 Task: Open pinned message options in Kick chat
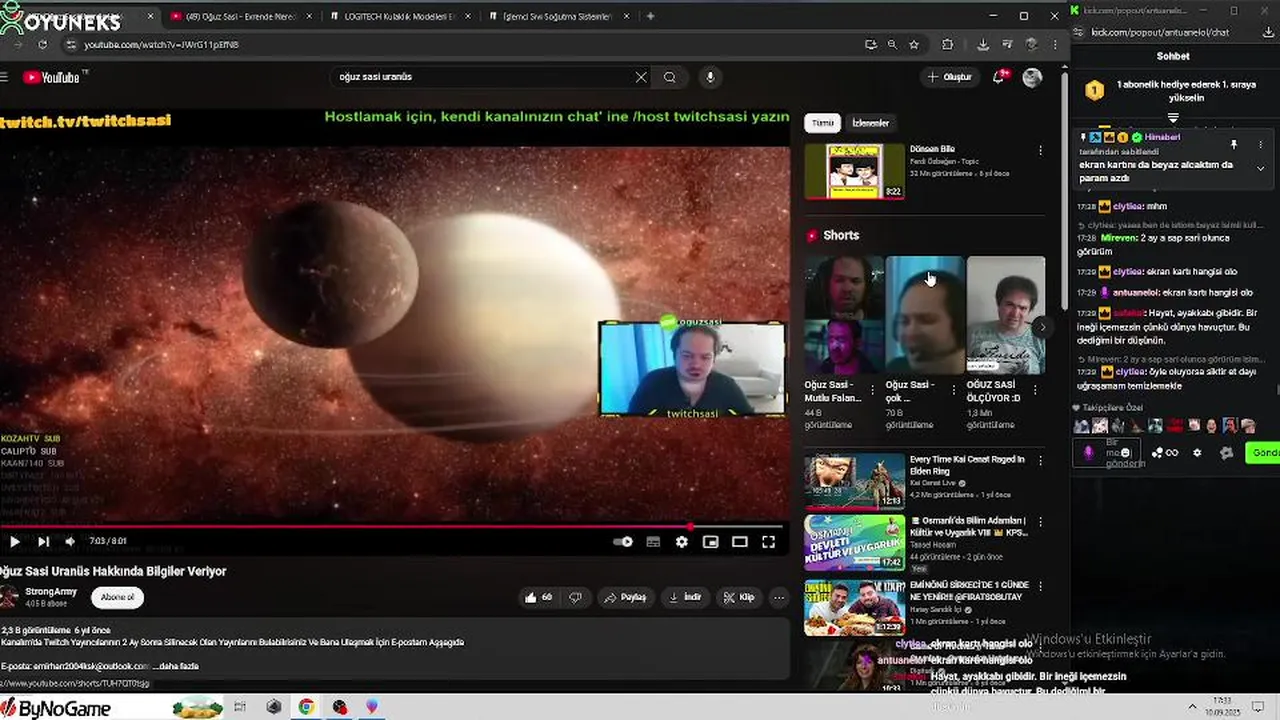(x=1260, y=144)
